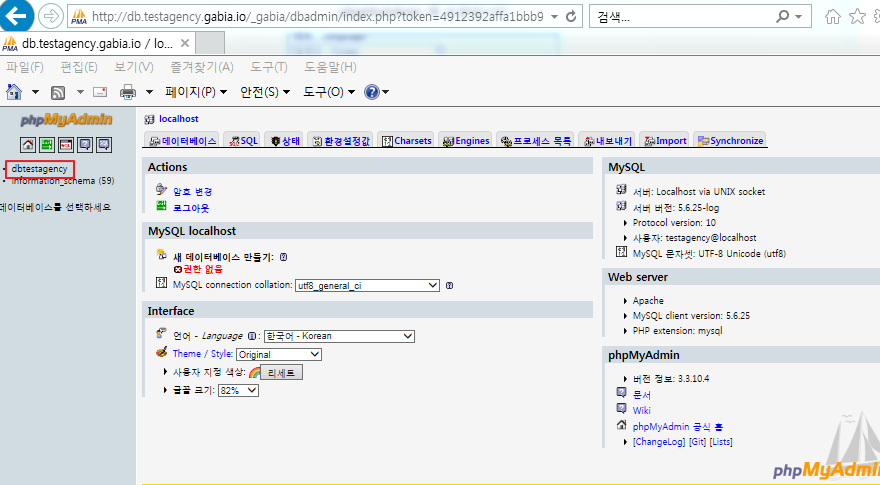Switch to the 상태 tab

pos(286,140)
